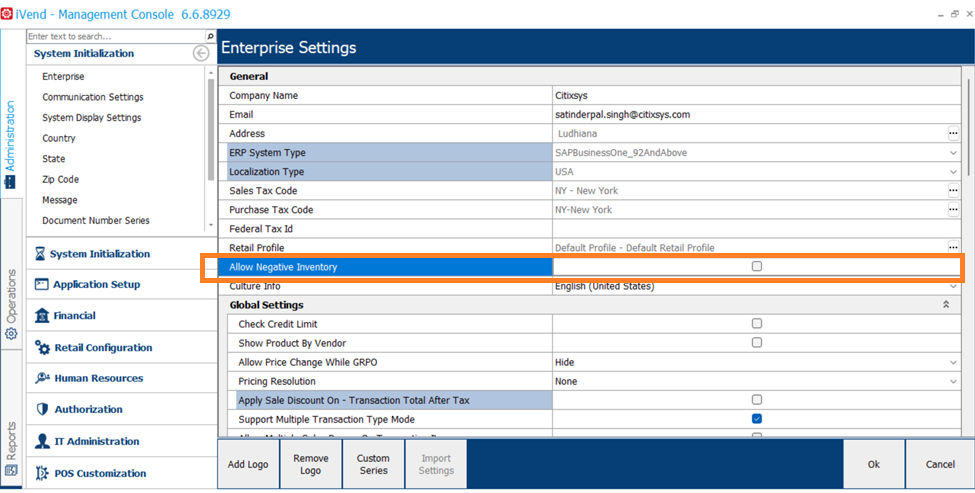This screenshot has width=975, height=493.
Task: Open the Authorization menu section
Action: [122, 409]
